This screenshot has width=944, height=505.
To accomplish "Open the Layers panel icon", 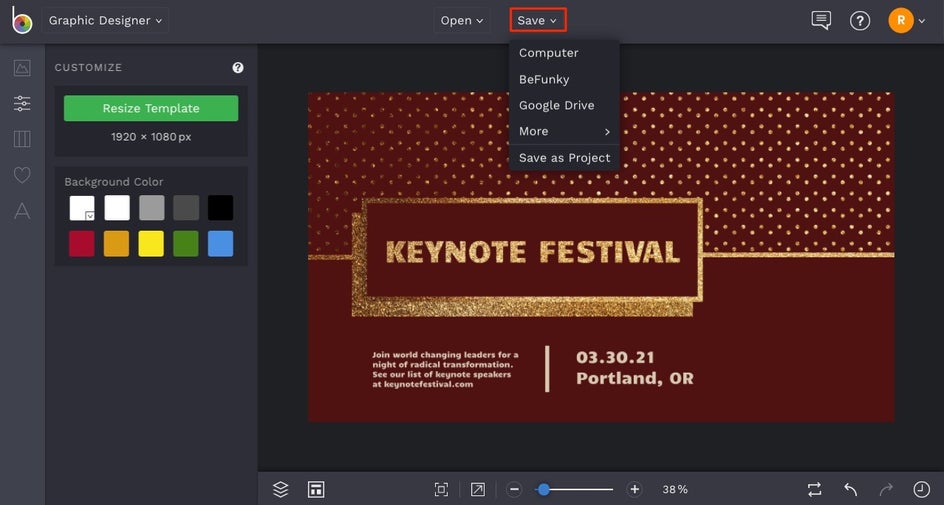I will (x=281, y=489).
